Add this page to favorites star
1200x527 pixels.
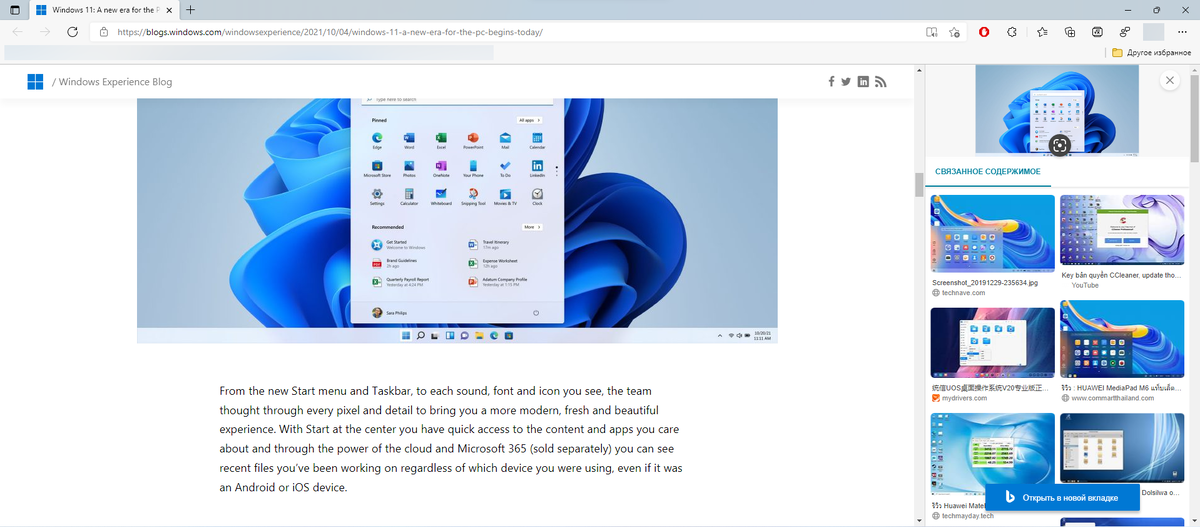pyautogui.click(x=955, y=32)
